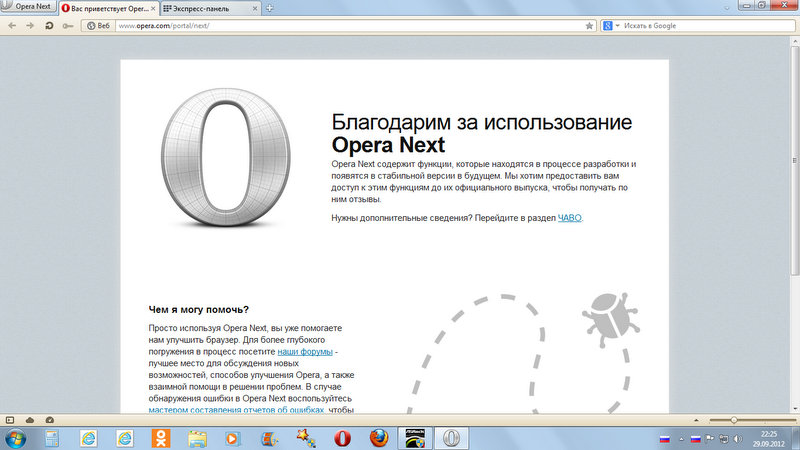
Task: Switch to the 'Вас приветствует Opera' tab
Action: click(x=109, y=9)
